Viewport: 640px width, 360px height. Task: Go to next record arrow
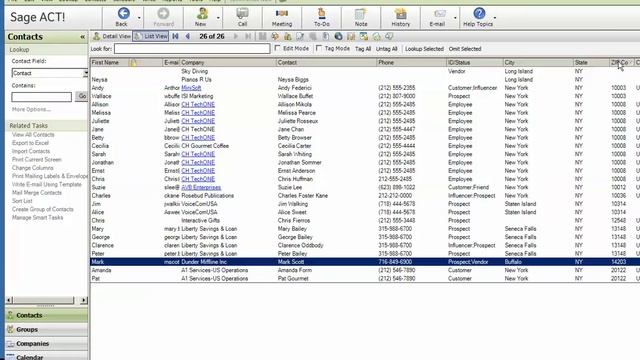pyautogui.click(x=236, y=36)
